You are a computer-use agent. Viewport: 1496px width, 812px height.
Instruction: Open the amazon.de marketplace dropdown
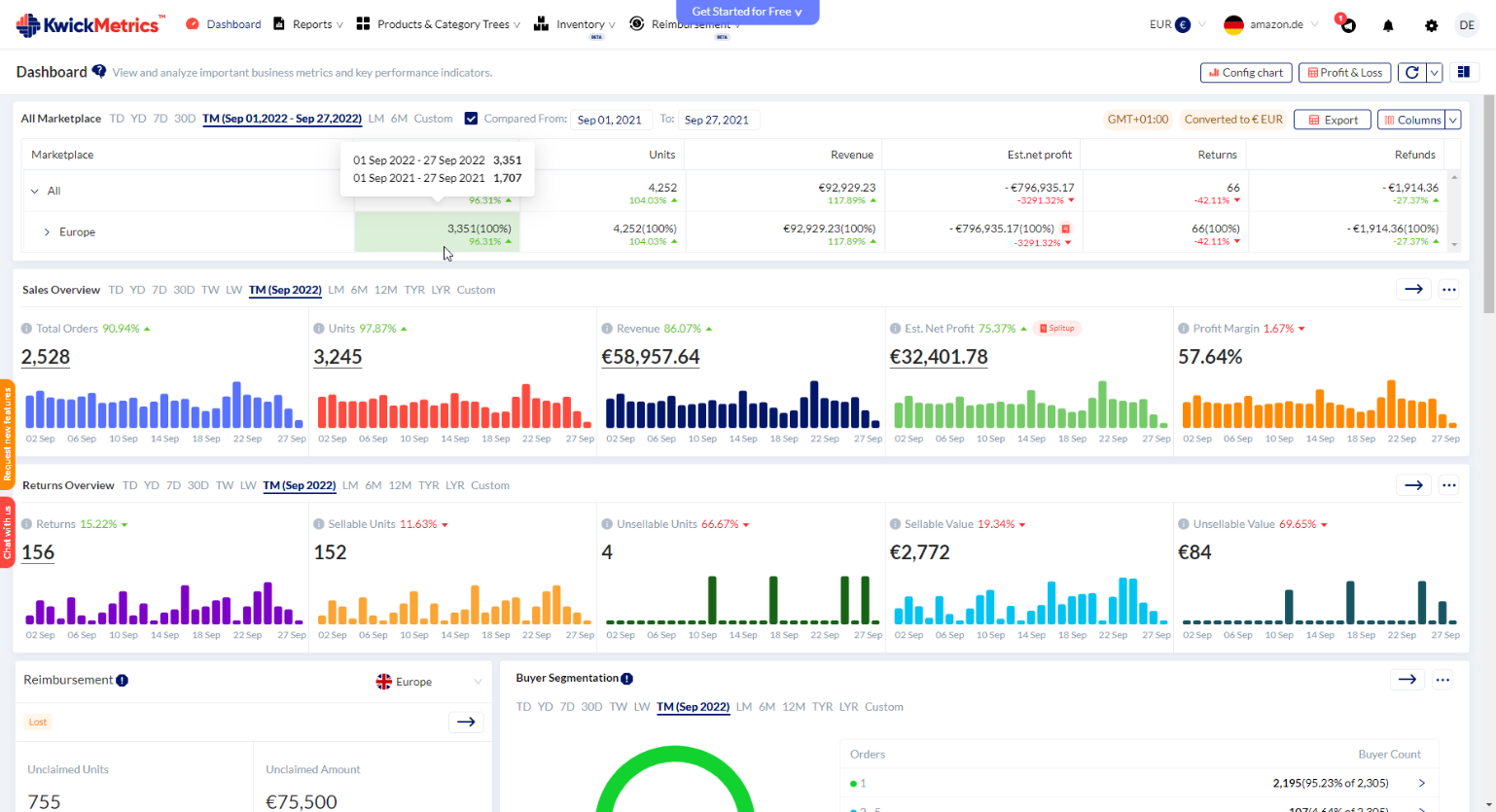pyautogui.click(x=1271, y=24)
